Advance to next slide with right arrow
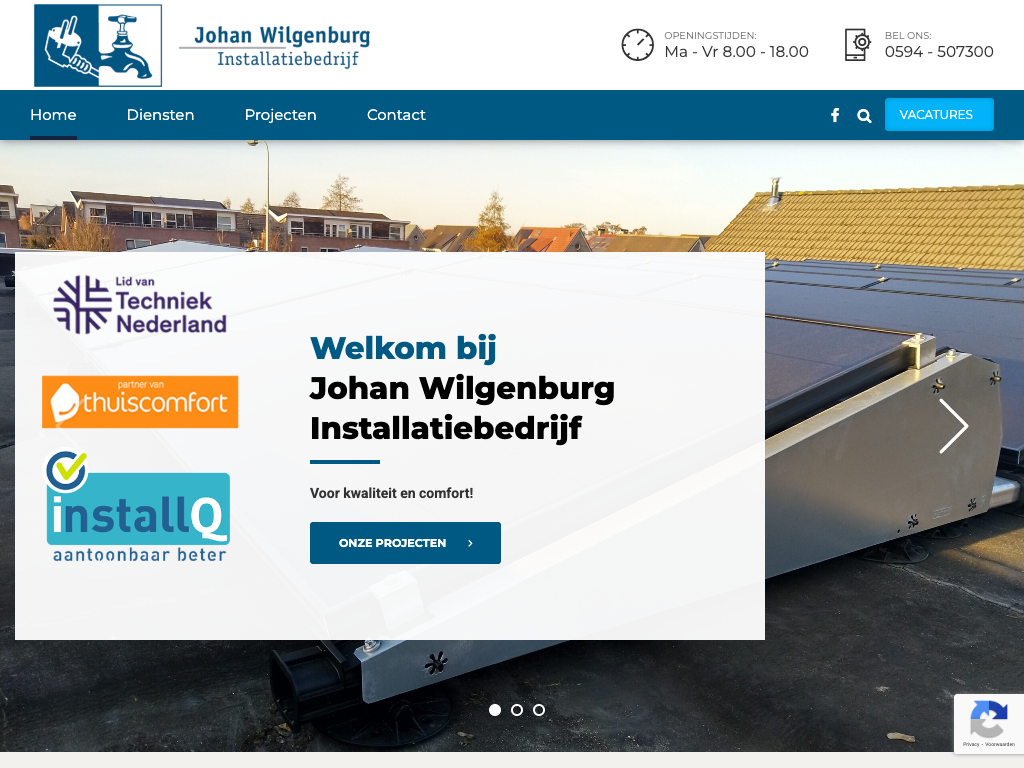1024x768 pixels. [953, 426]
